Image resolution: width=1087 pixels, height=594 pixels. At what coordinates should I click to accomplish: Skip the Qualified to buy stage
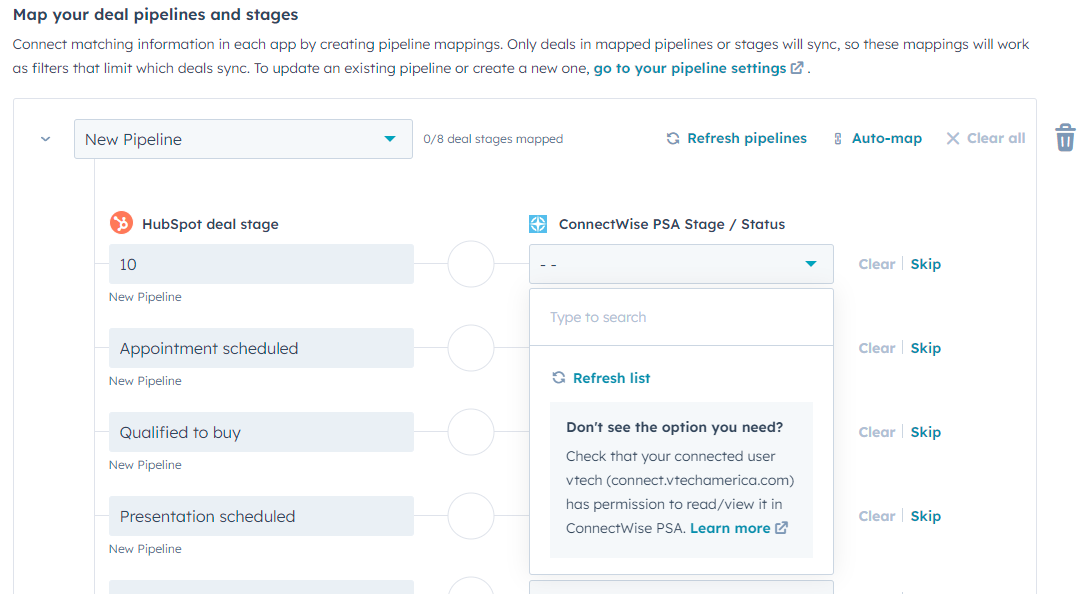(925, 433)
